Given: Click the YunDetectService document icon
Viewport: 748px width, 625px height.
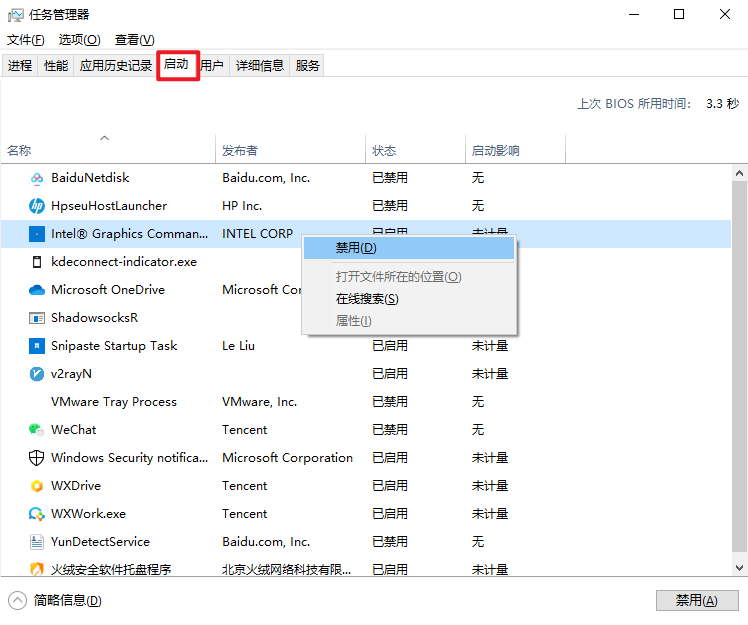Looking at the screenshot, I should point(37,542).
